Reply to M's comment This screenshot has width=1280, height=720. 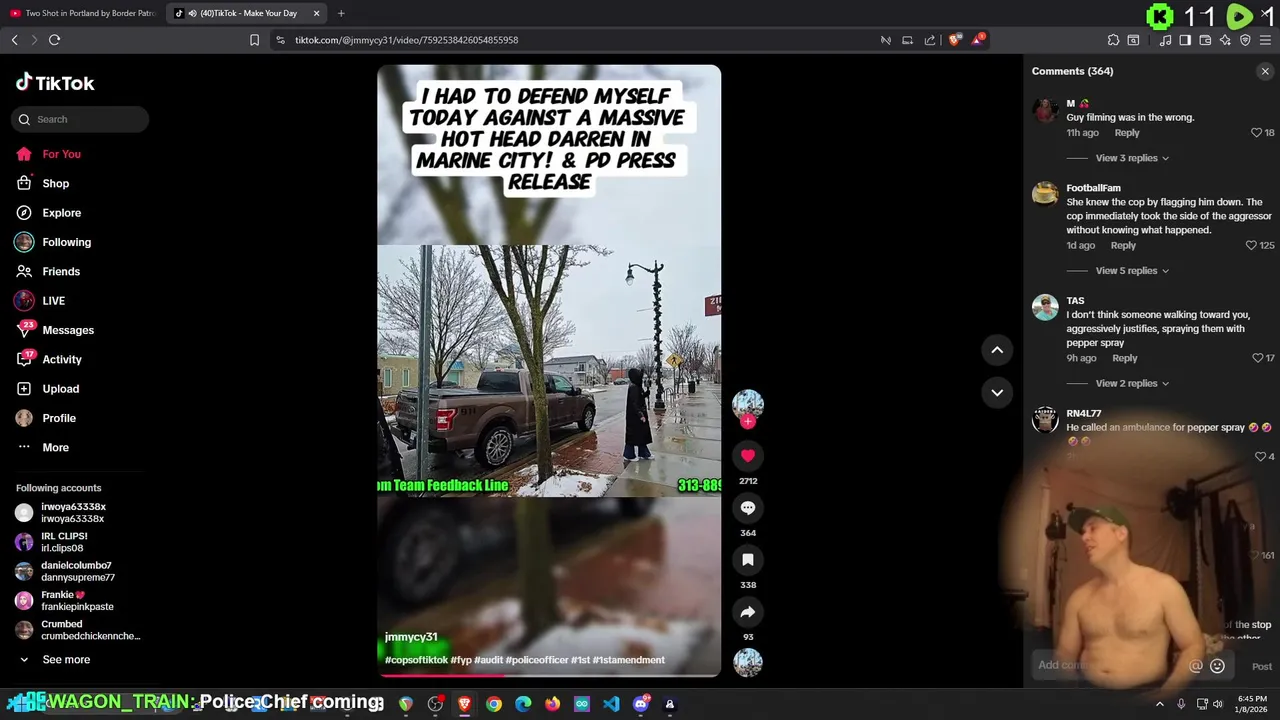point(1127,133)
